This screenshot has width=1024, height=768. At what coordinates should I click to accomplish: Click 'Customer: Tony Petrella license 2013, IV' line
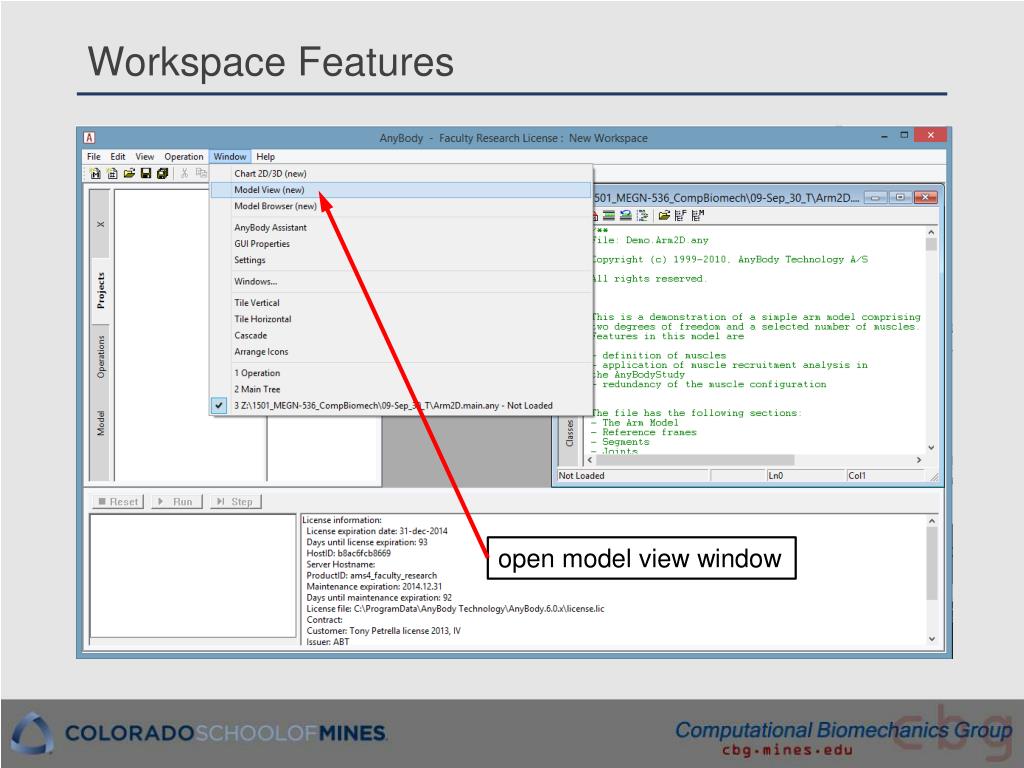coord(383,631)
